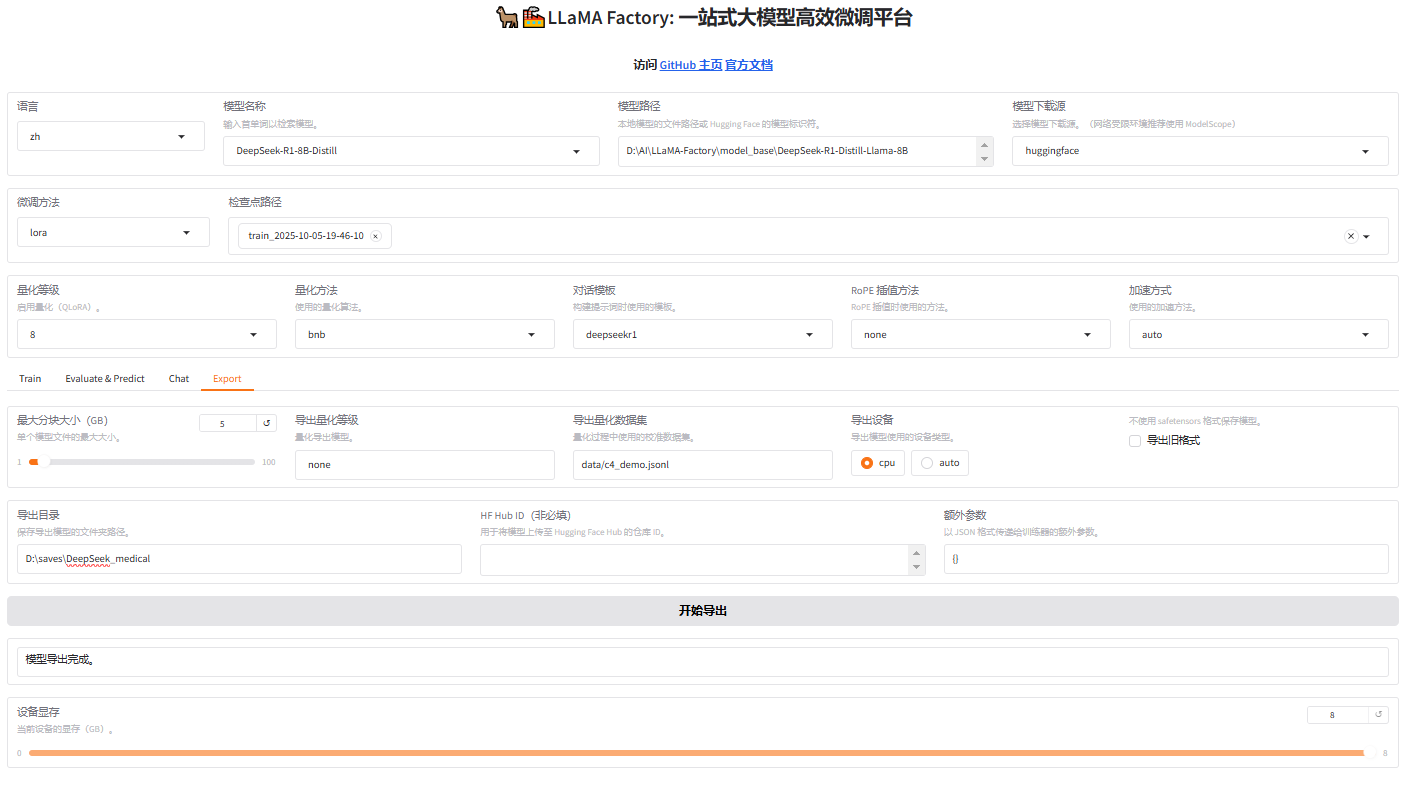Click the 模型导出完成 status text
1409x787 pixels.
(59, 660)
